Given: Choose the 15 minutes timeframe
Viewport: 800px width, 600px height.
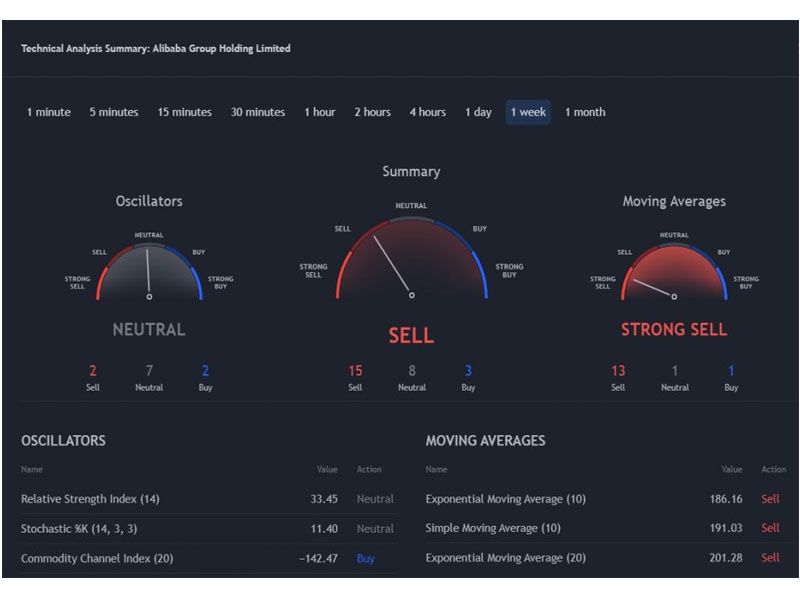Looking at the screenshot, I should click(184, 112).
